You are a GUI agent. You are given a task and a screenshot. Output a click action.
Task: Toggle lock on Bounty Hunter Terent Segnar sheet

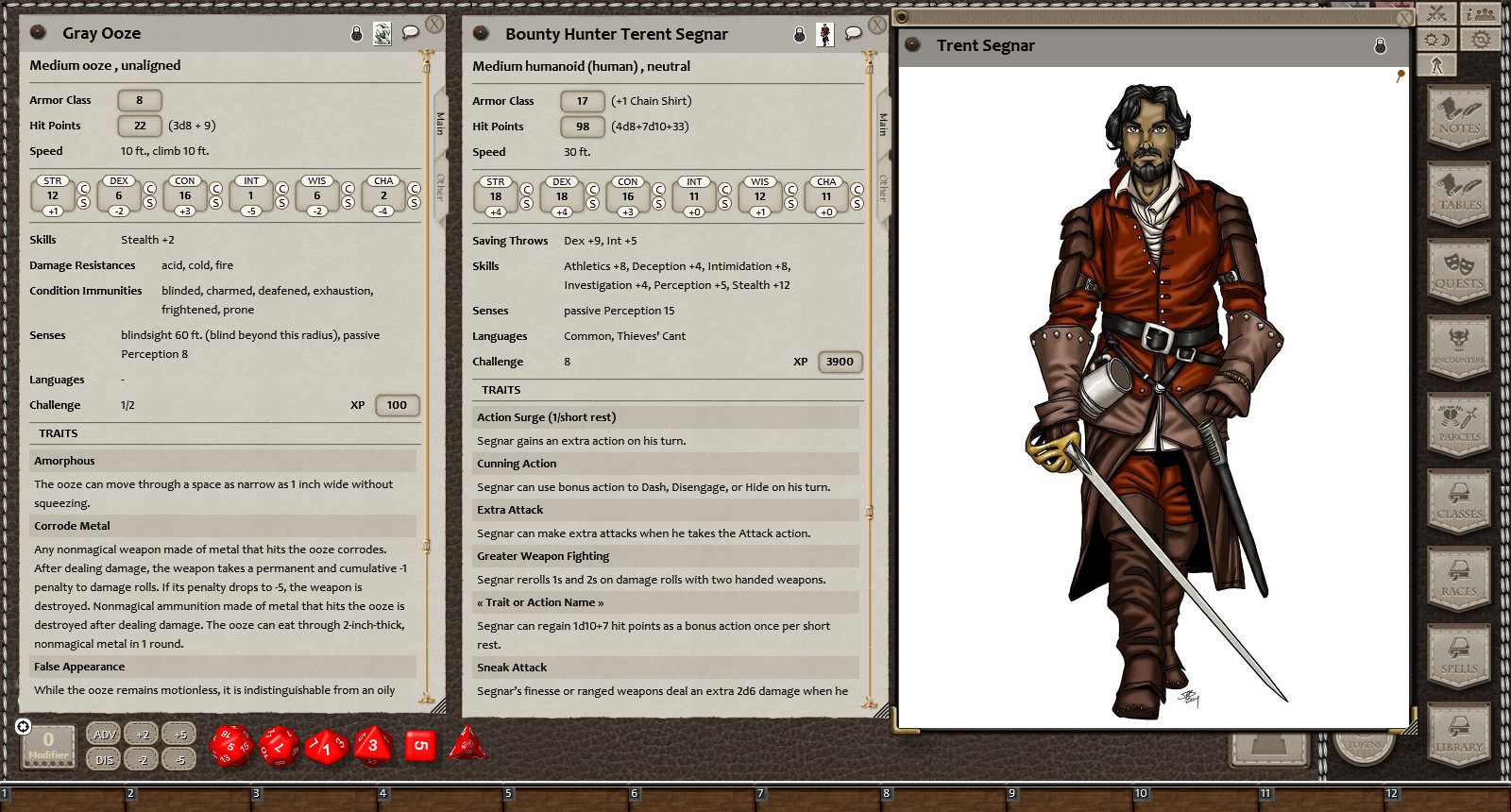pos(799,35)
